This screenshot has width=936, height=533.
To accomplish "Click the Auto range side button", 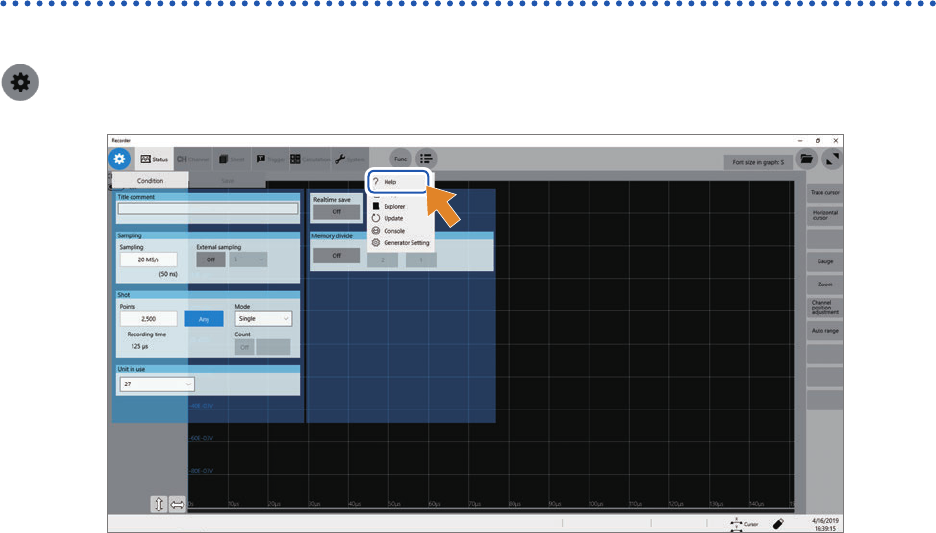I will (825, 331).
